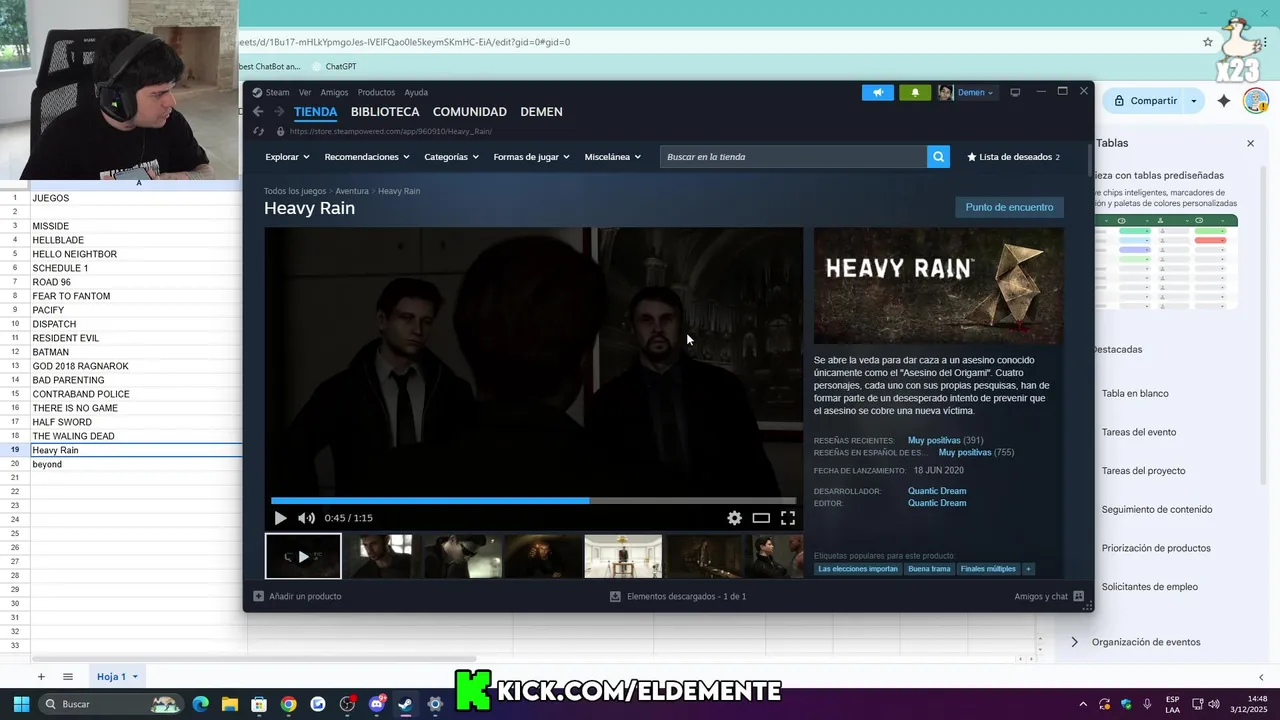Add new sheet with plus icon
This screenshot has width=1280, height=720.
41,677
